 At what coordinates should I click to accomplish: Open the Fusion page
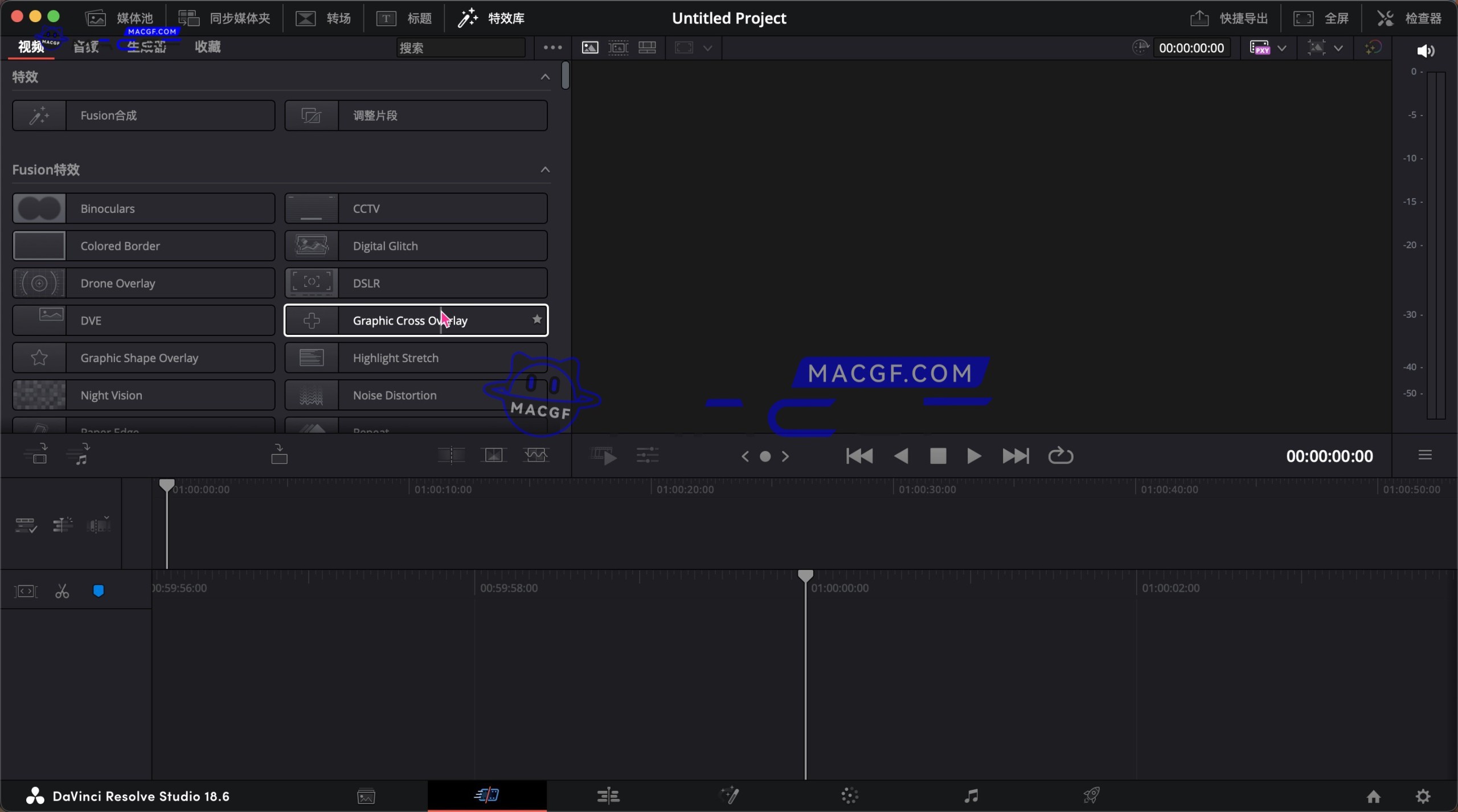[730, 795]
